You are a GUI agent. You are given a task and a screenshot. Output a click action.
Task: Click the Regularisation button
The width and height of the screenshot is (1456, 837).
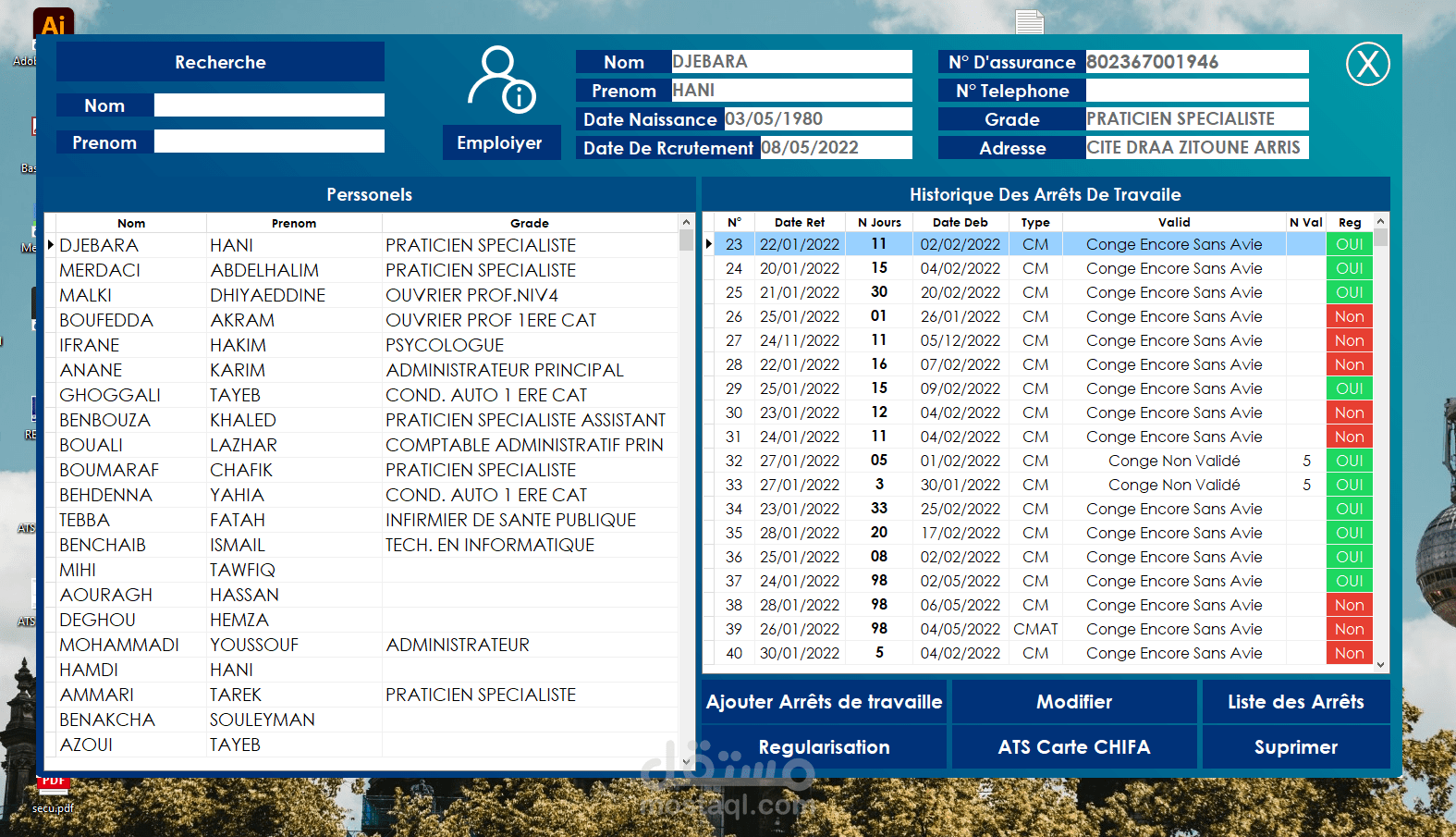click(x=824, y=747)
